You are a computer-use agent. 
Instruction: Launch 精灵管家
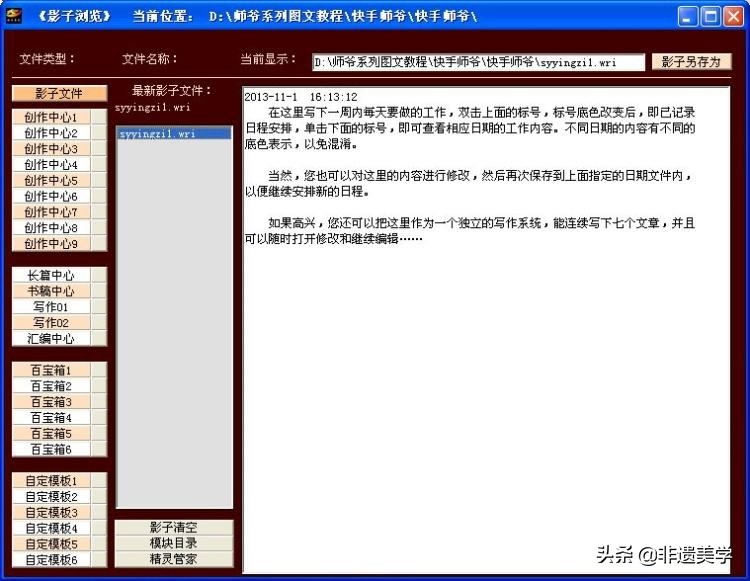(174, 559)
